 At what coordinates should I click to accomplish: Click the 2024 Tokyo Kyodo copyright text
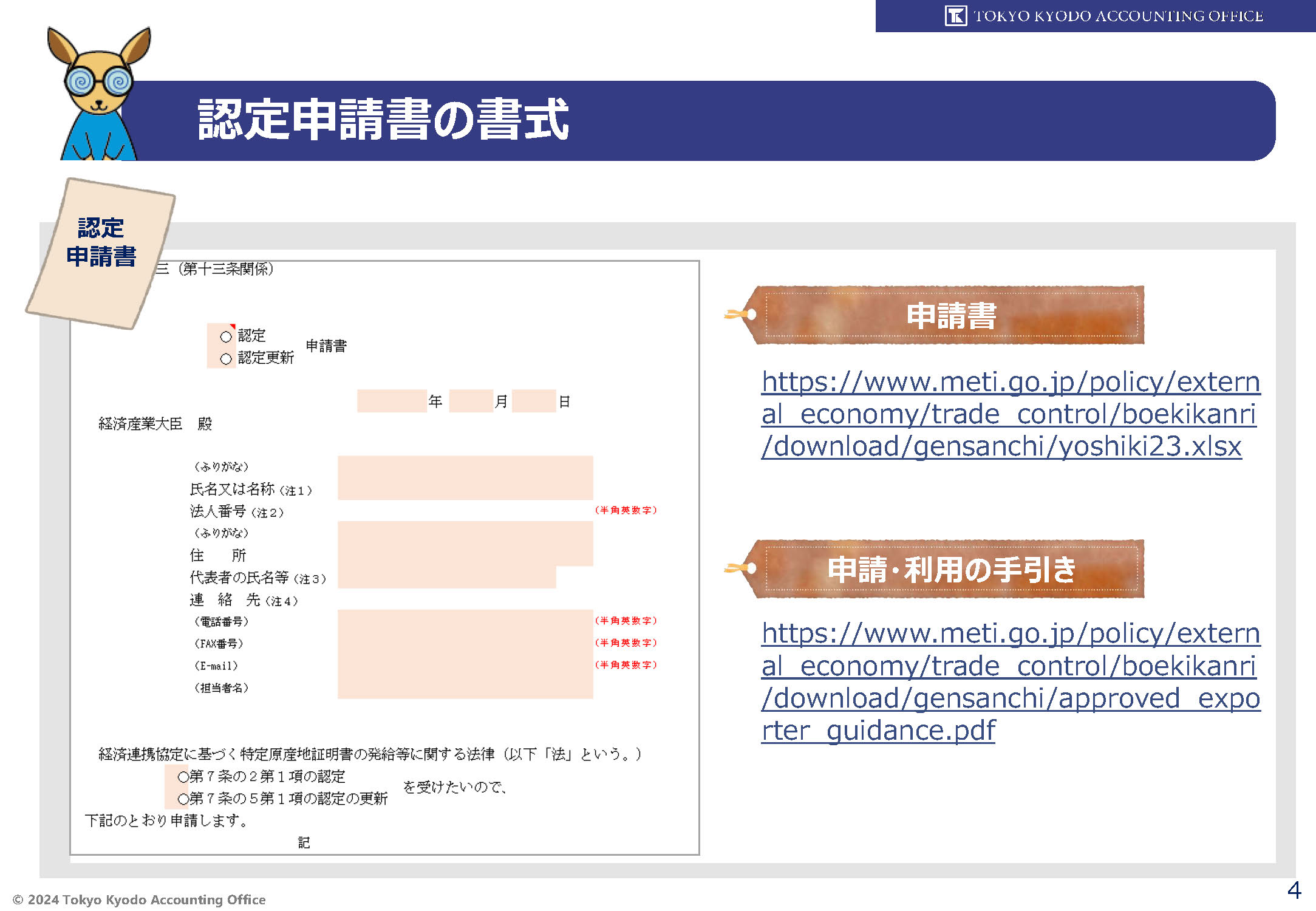pyautogui.click(x=140, y=899)
